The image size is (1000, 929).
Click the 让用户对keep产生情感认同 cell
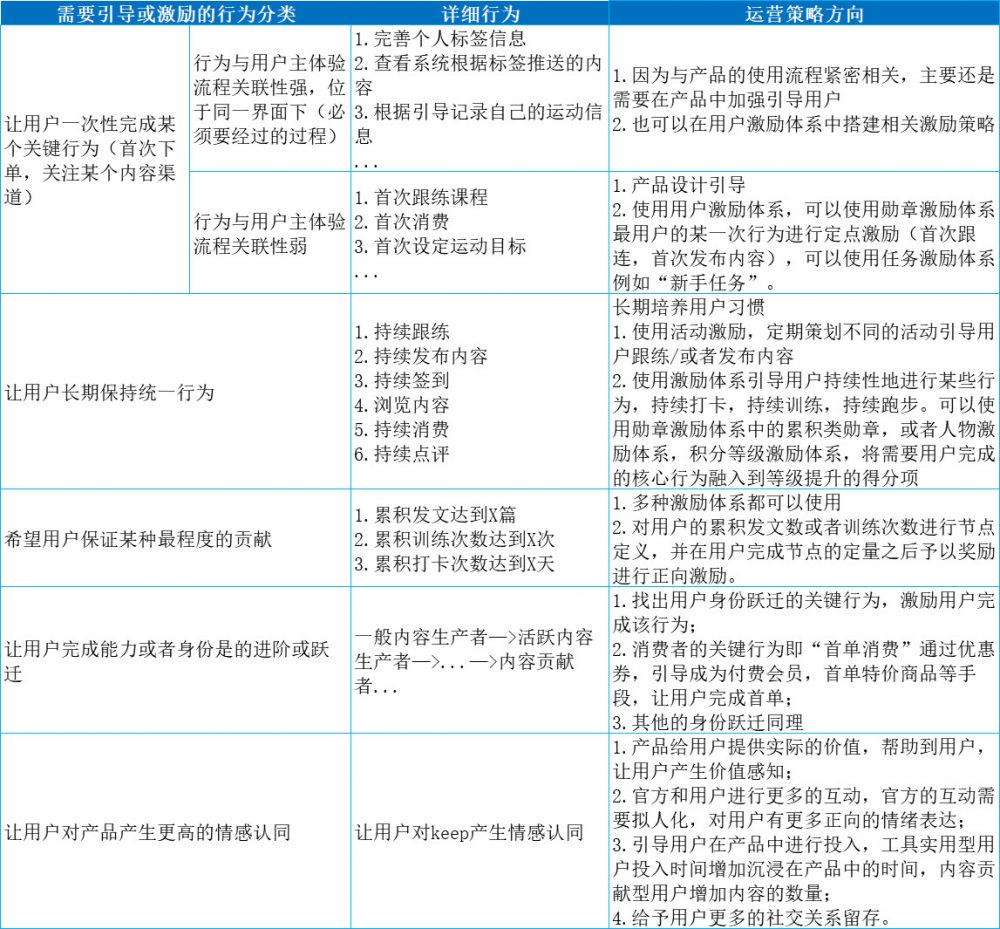click(x=469, y=832)
